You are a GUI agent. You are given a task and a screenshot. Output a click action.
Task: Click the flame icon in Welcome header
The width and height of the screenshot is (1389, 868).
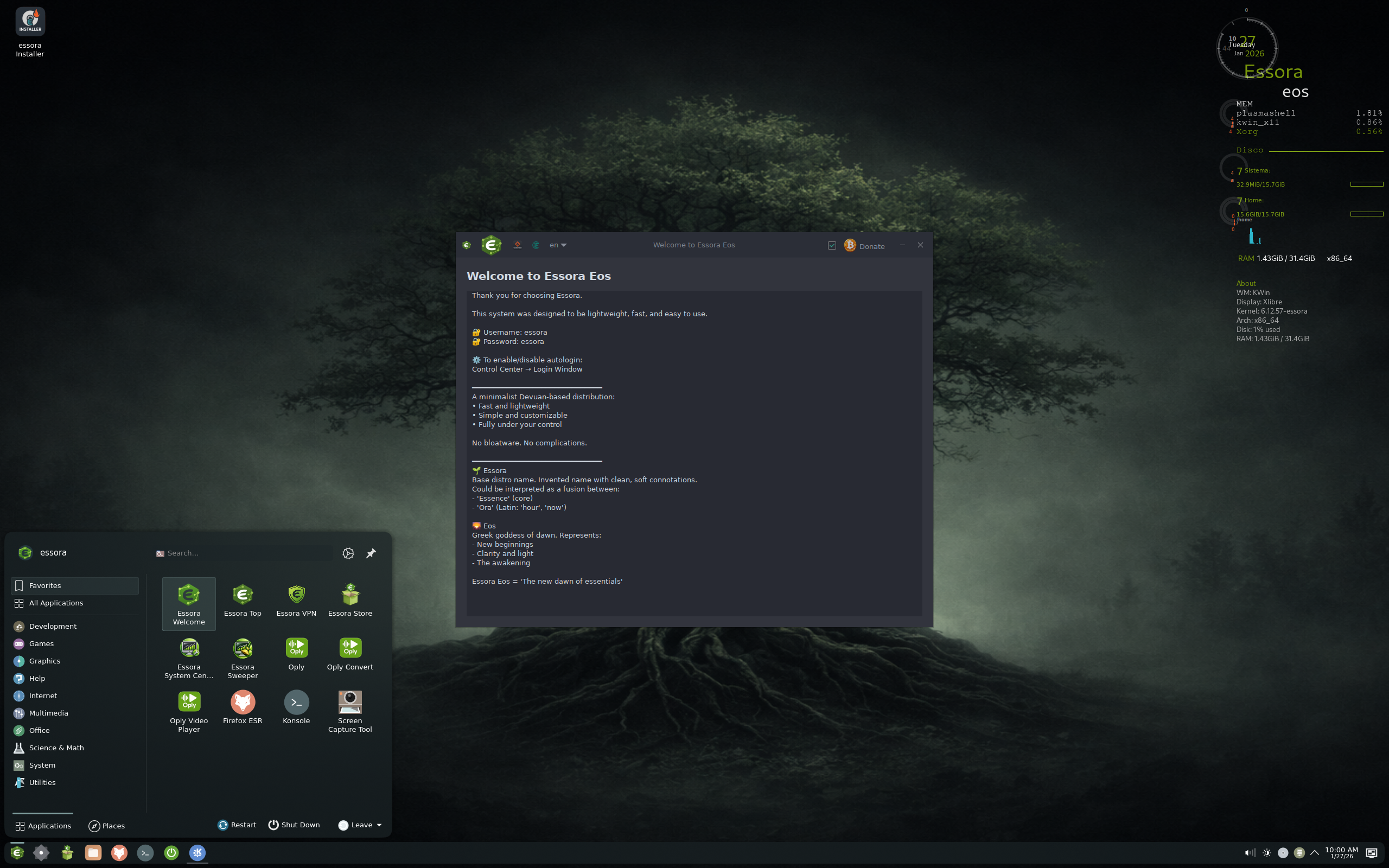[x=517, y=245]
